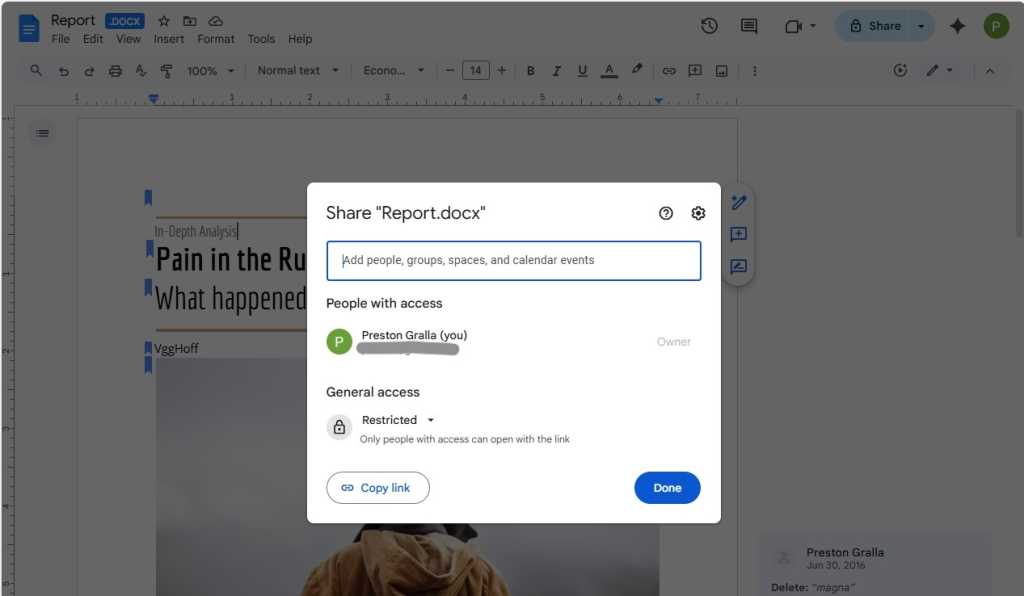Open the Format menu
The height and width of the screenshot is (596, 1024).
coord(215,38)
